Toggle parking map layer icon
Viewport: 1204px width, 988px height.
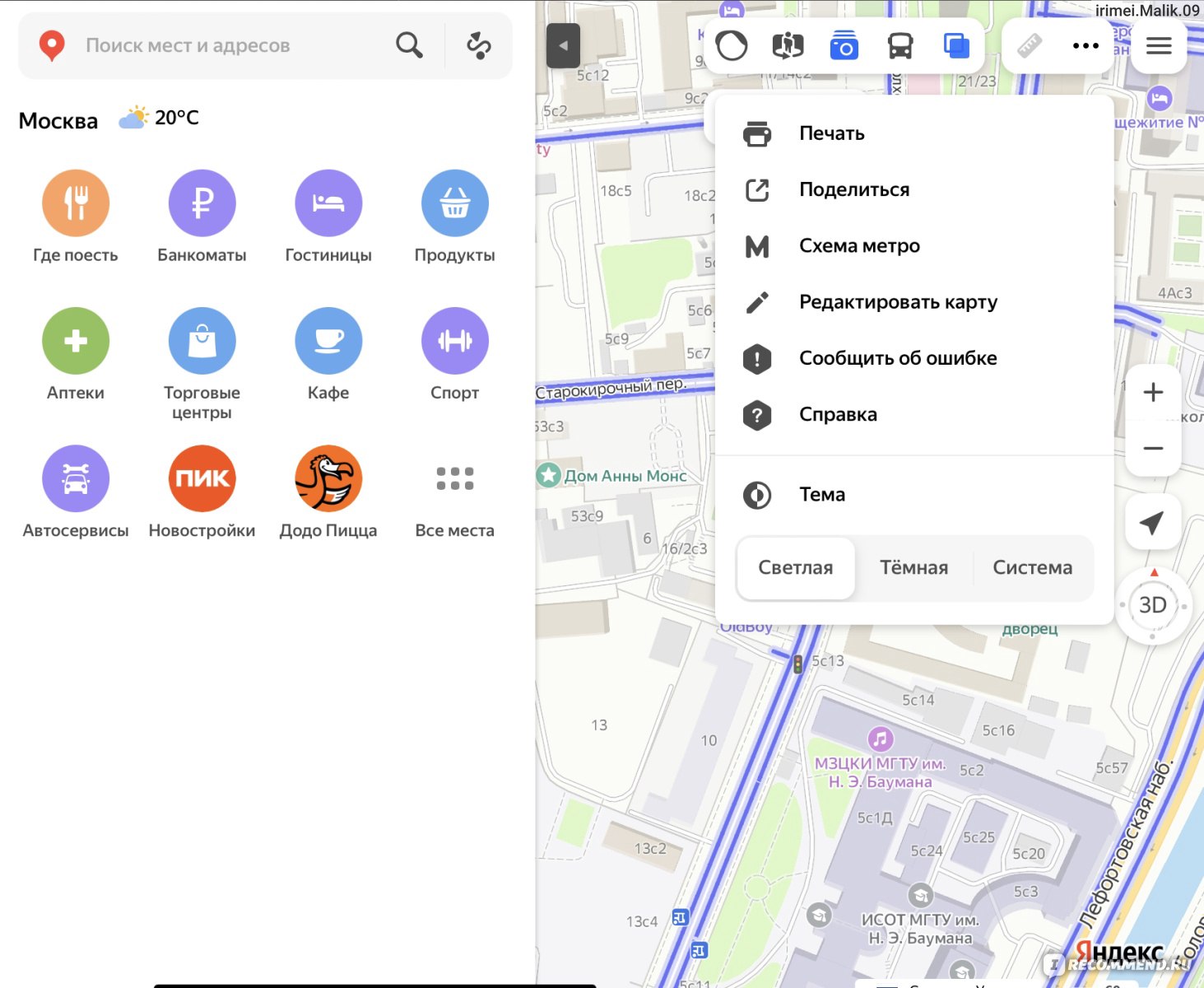788,45
